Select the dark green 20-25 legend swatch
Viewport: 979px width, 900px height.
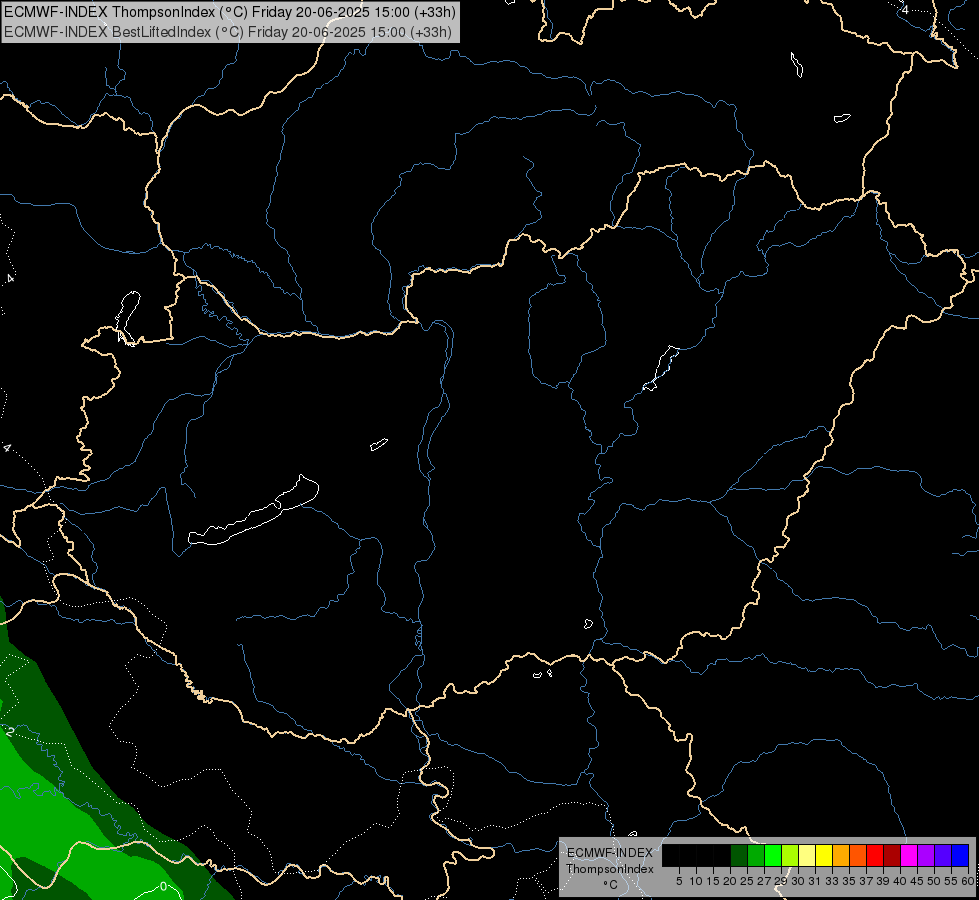[739, 855]
